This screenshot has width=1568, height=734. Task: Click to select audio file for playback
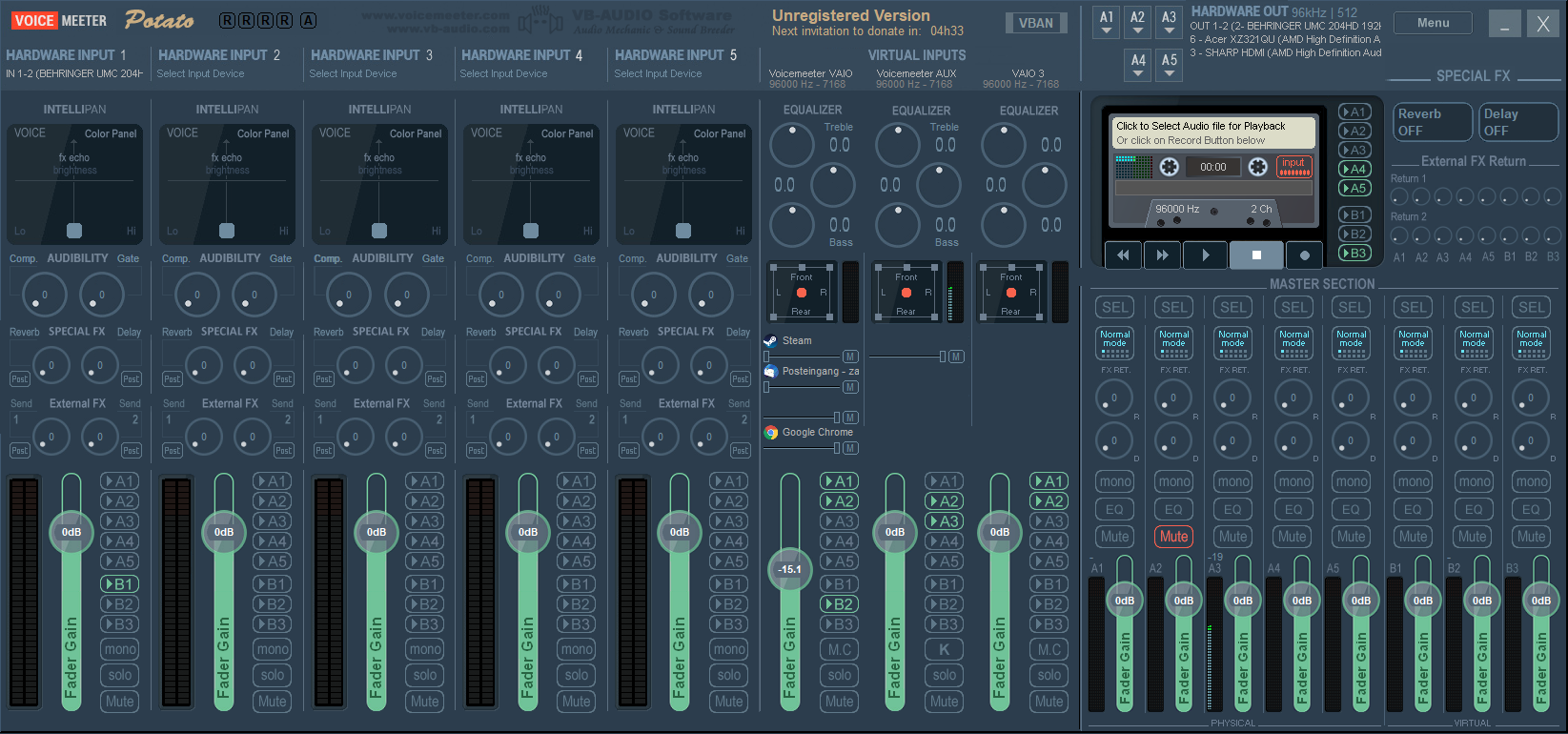[1214, 133]
